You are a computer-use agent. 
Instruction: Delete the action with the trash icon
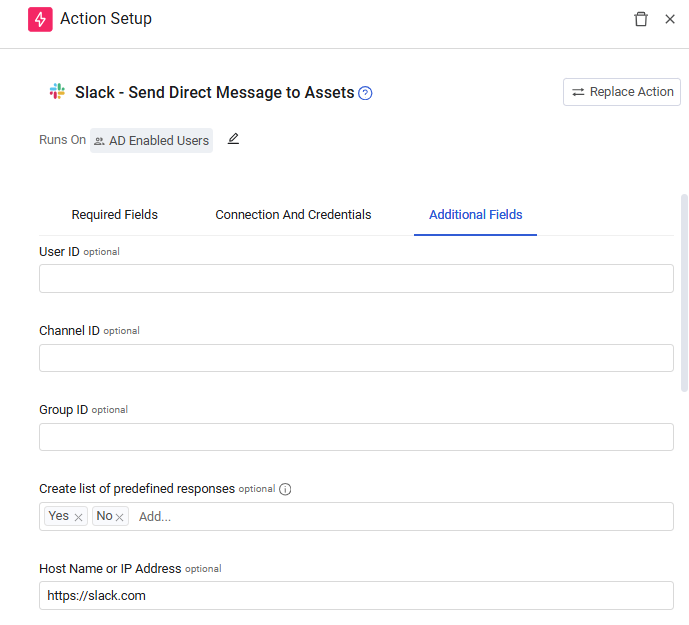point(641,19)
